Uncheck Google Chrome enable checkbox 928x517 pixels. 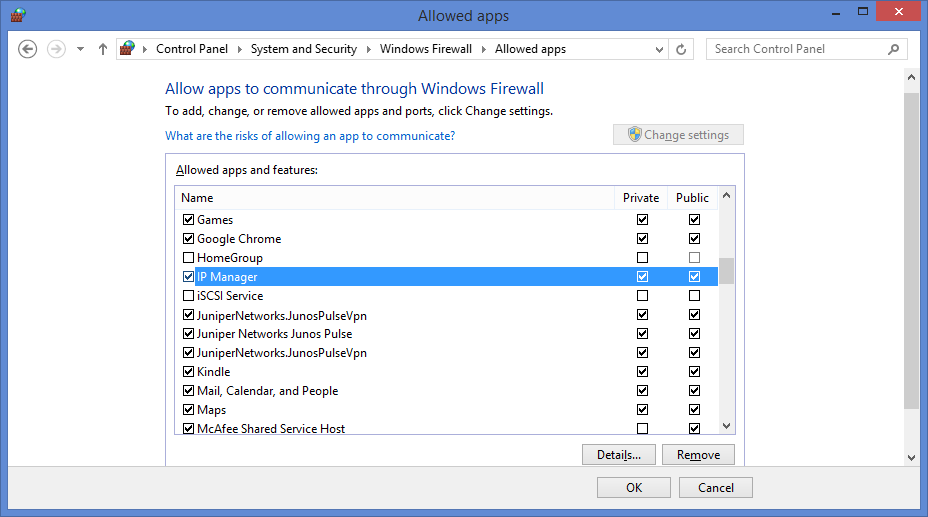(188, 238)
